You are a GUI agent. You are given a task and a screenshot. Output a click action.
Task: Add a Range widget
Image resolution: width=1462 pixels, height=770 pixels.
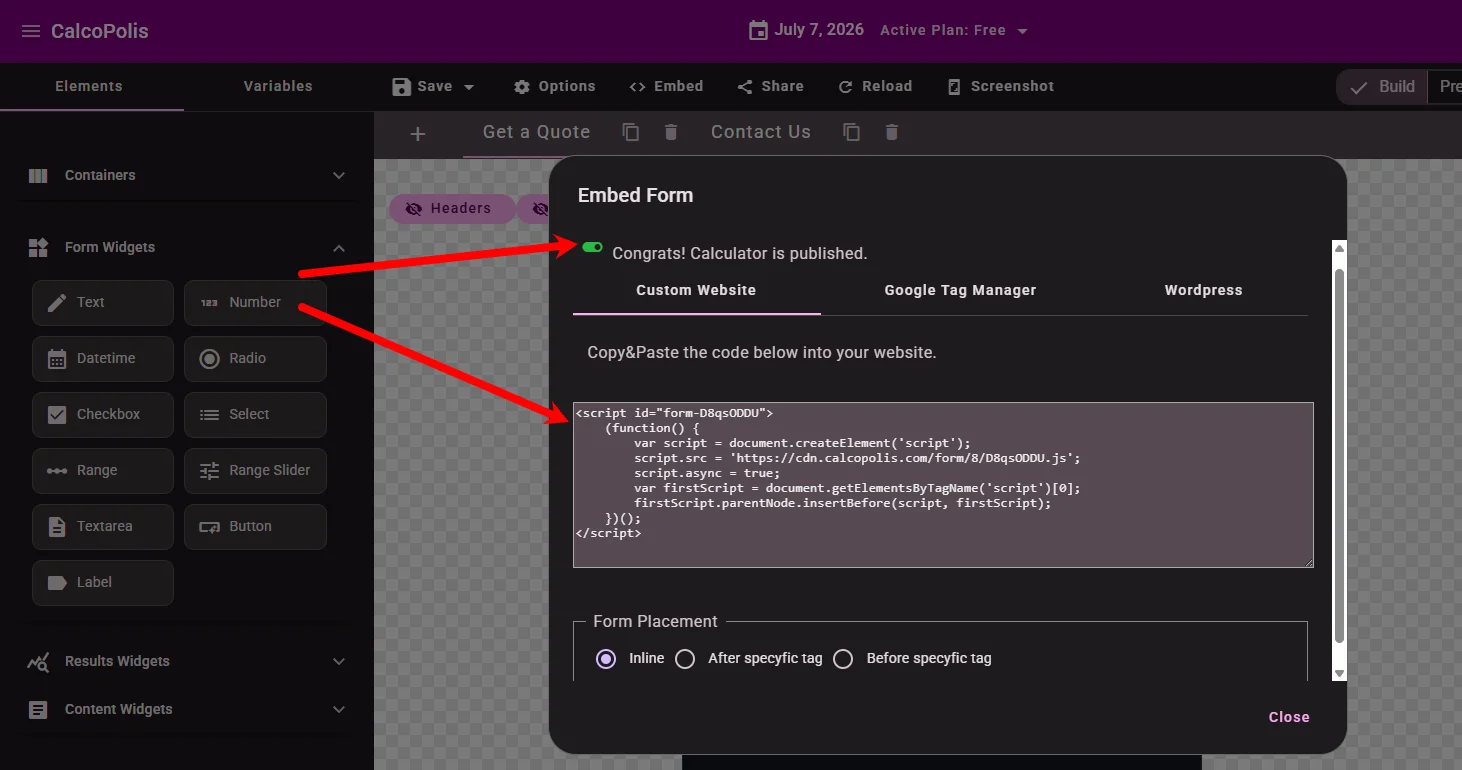(103, 470)
